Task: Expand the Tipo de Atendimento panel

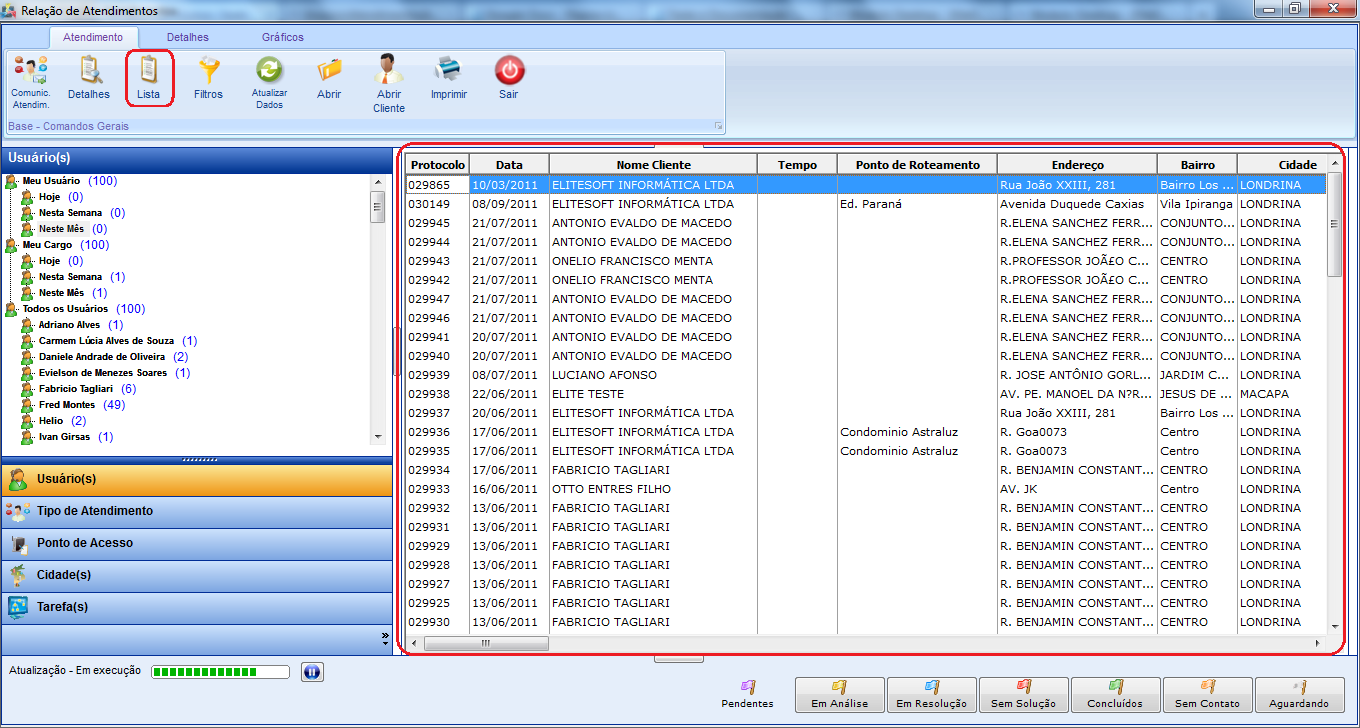Action: tap(95, 511)
